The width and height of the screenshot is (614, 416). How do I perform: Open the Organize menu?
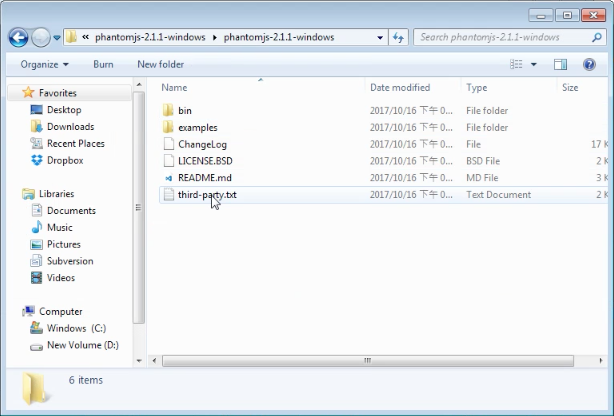click(44, 64)
